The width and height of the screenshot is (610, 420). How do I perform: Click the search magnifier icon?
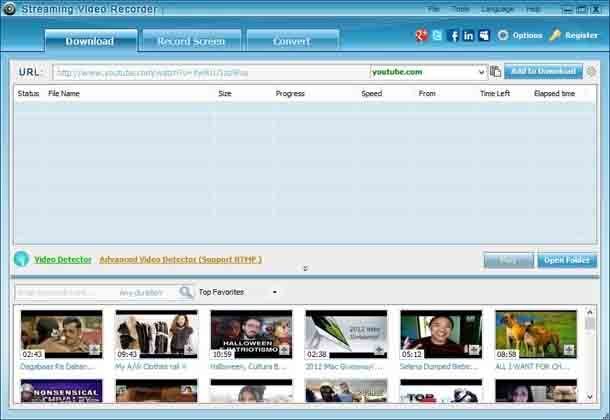pyautogui.click(x=186, y=292)
